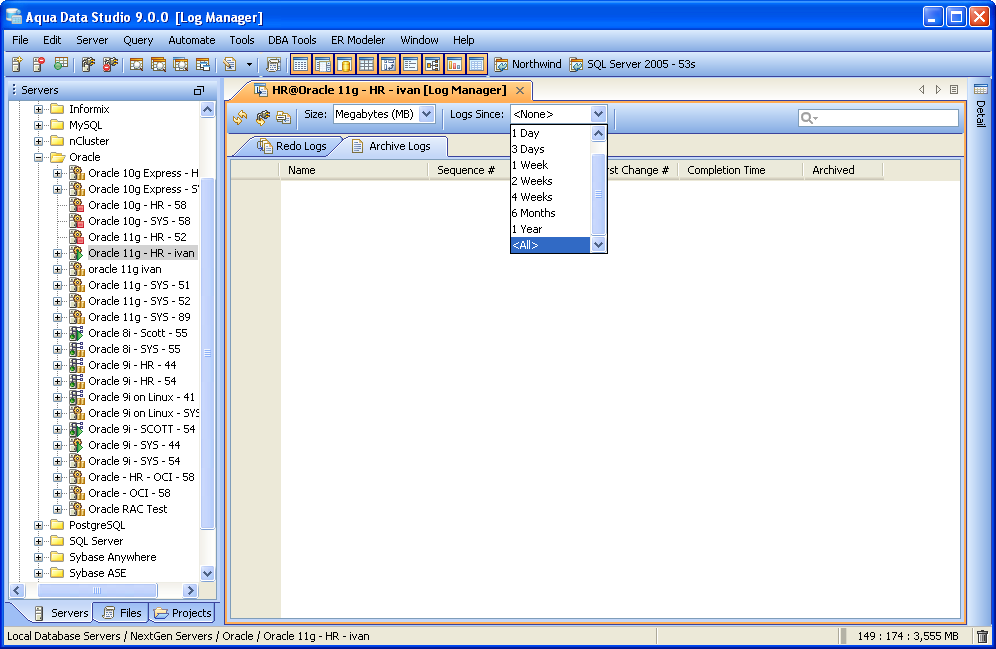Toggle the bar chart toolbar button
This screenshot has height=649, width=996.
coord(454,64)
